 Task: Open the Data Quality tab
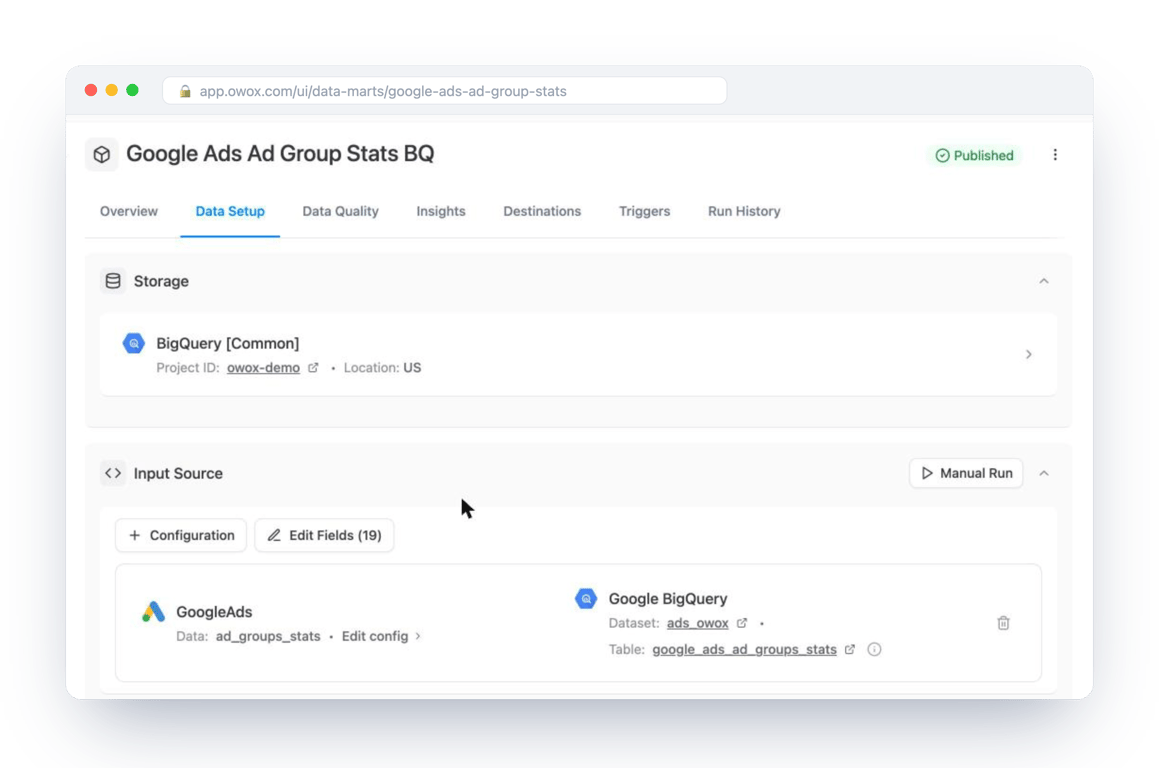point(340,211)
